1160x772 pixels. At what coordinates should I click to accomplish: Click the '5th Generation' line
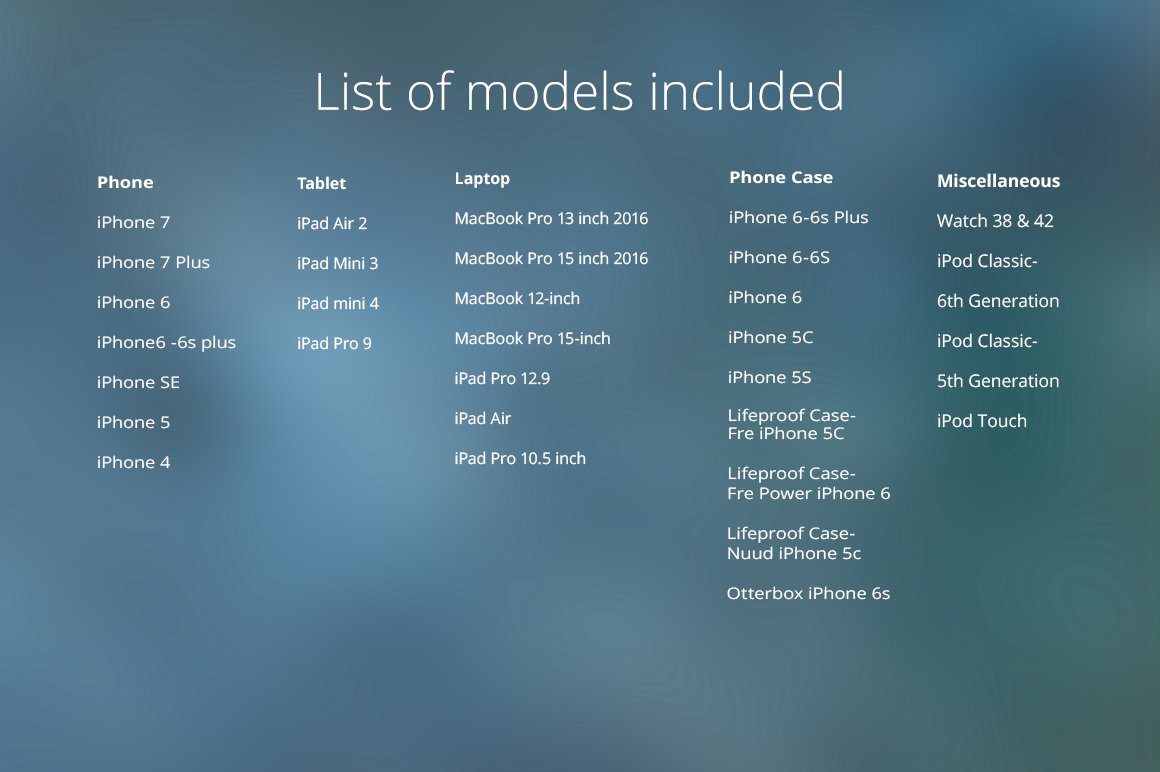point(998,381)
